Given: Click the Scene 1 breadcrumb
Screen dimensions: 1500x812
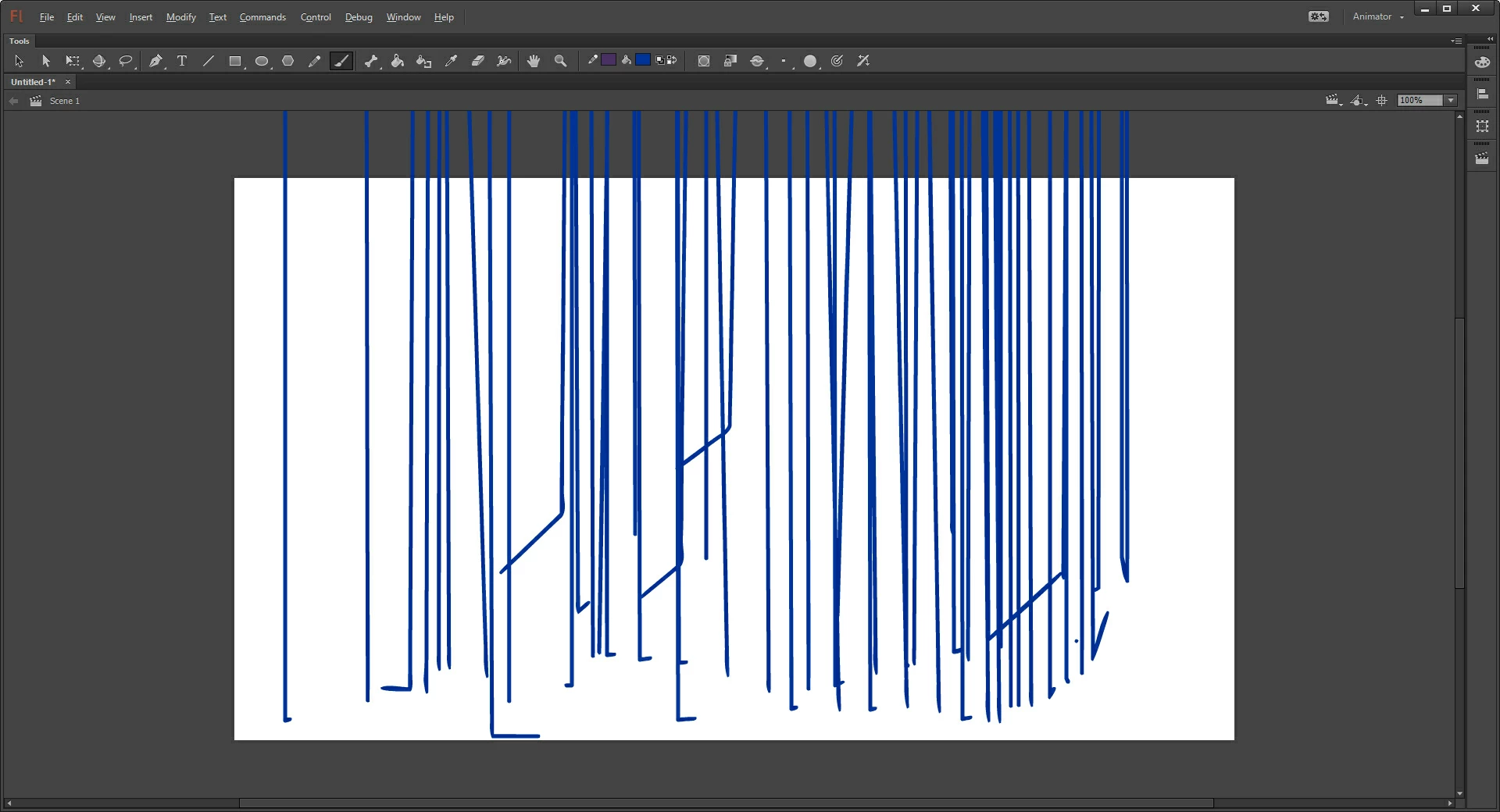Looking at the screenshot, I should 65,101.
